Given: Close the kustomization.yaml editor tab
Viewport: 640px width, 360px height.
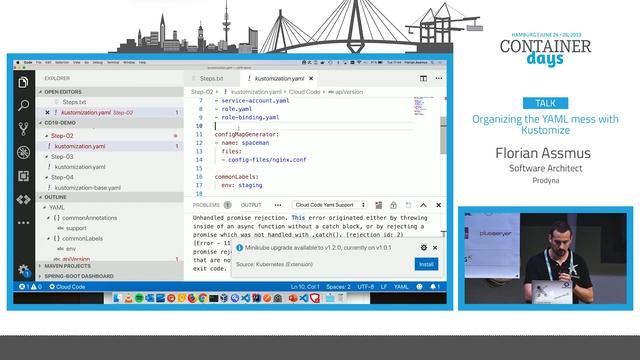Looking at the screenshot, I should (311, 78).
